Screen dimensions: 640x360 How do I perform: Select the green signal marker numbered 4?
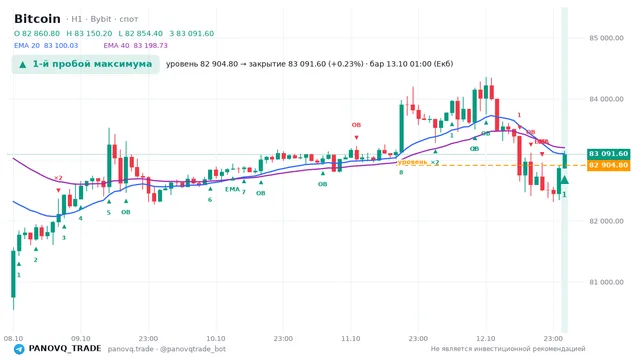80,218
